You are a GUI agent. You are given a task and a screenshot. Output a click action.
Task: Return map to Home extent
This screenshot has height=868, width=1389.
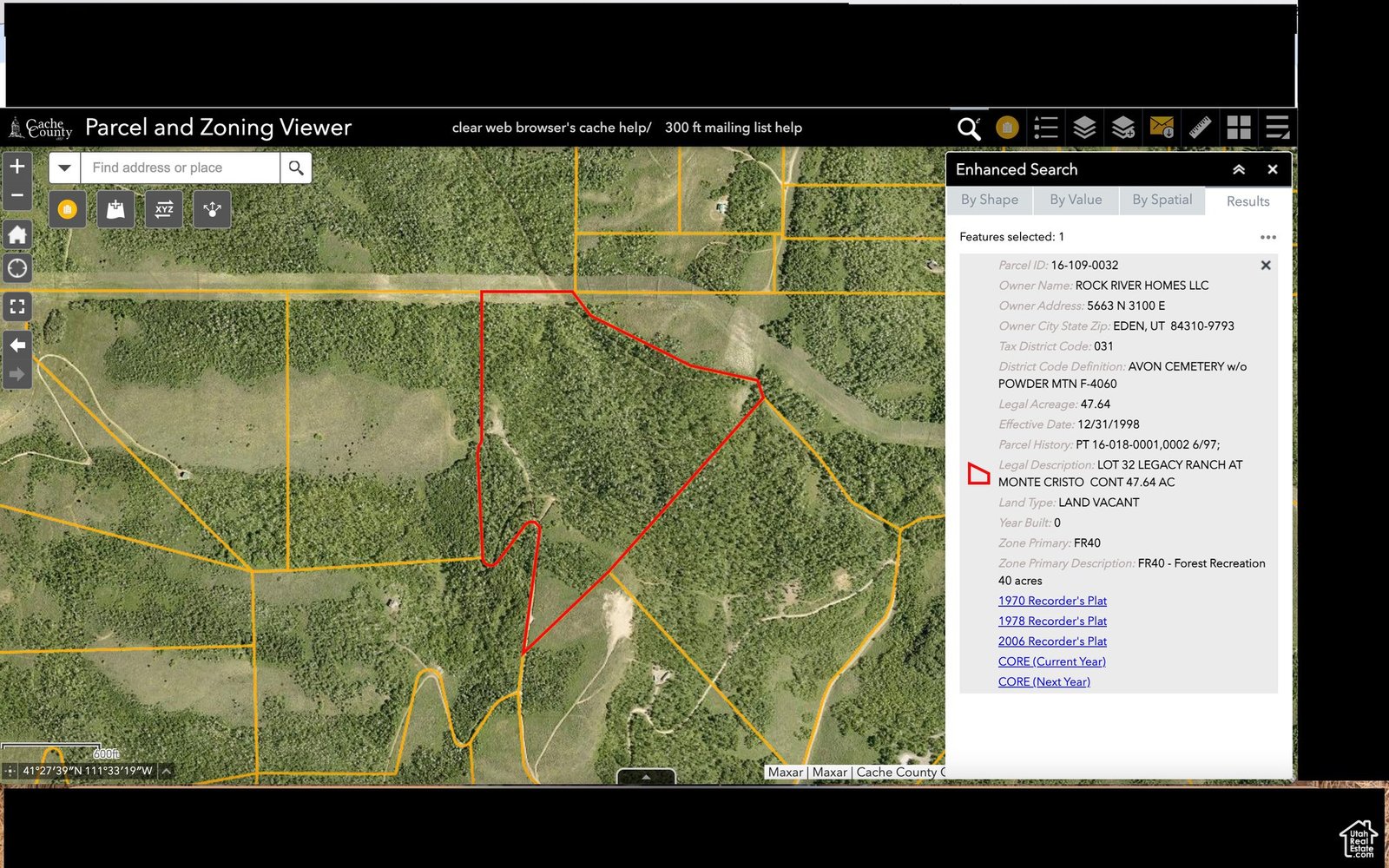16,234
